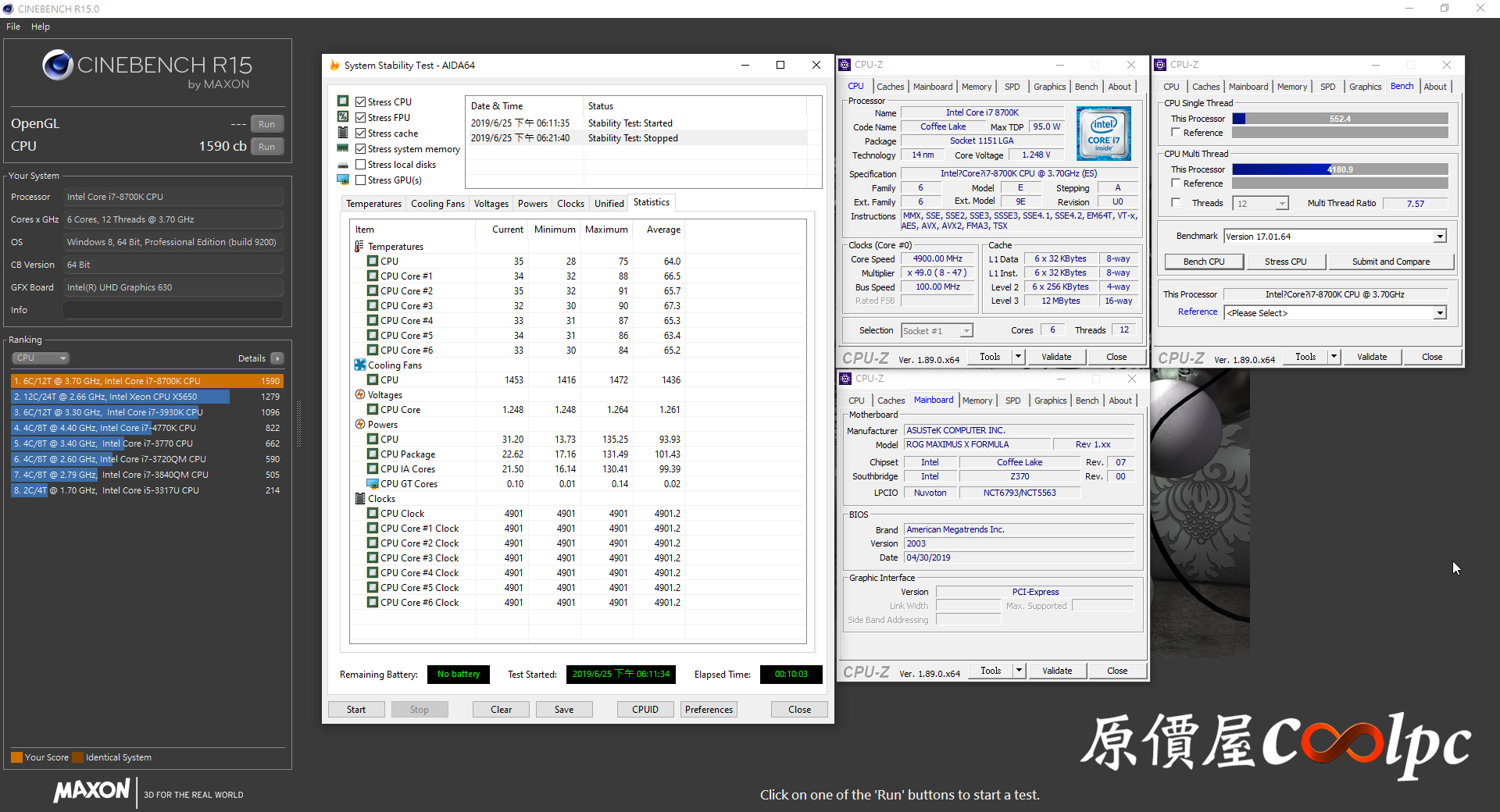Click the This Processor multi thread score bar
The image size is (1500, 812).
(1340, 169)
